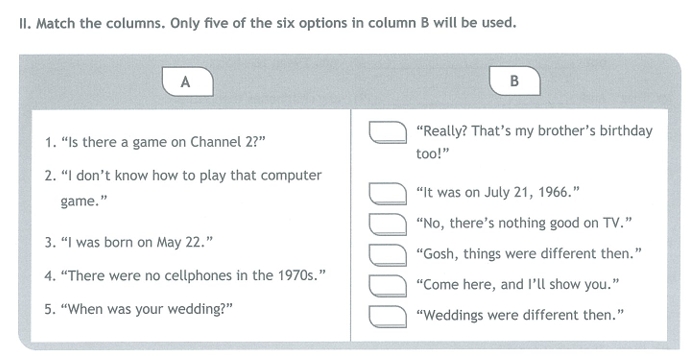Select the text "Gosh, things were different then."
Screen dimensions: 696x360
[x=529, y=254]
